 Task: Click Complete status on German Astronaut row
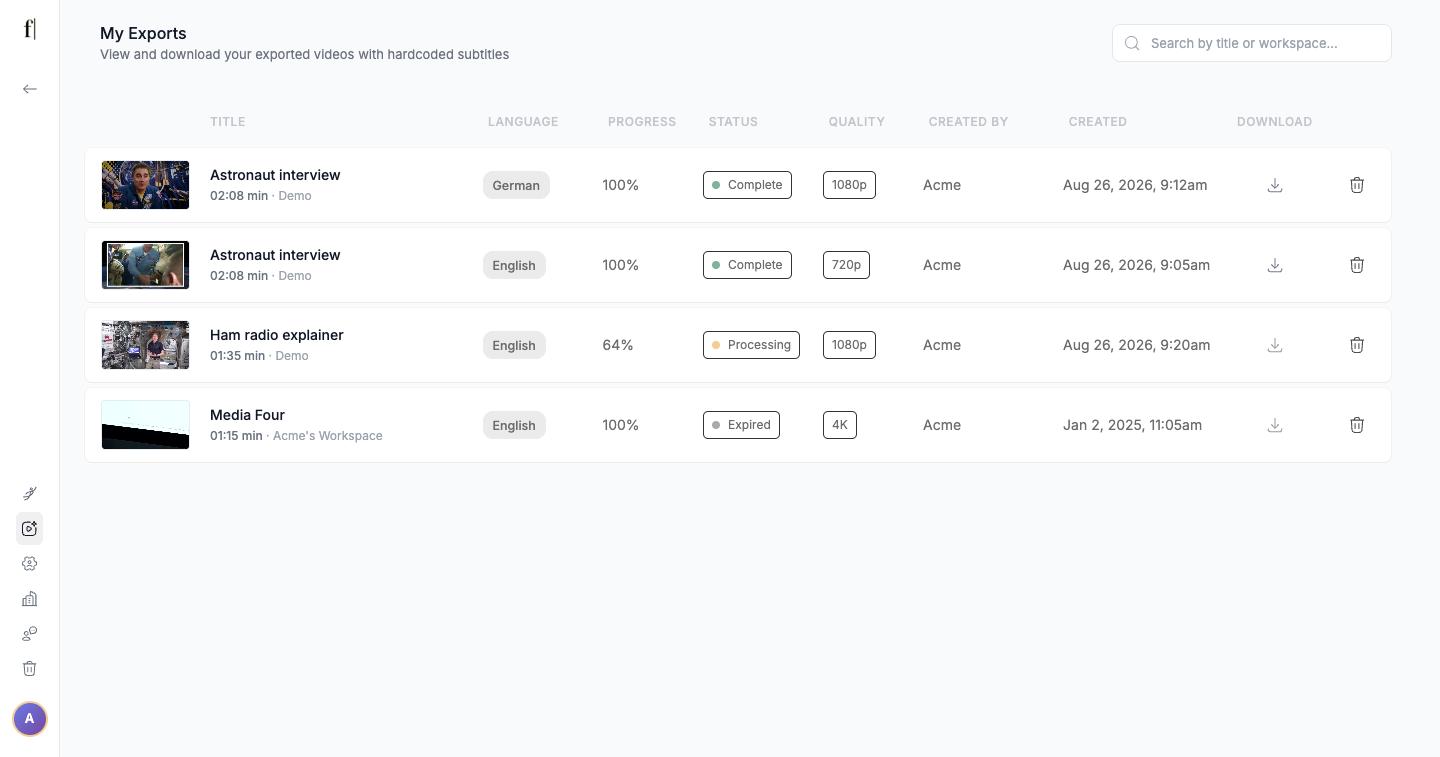[747, 185]
